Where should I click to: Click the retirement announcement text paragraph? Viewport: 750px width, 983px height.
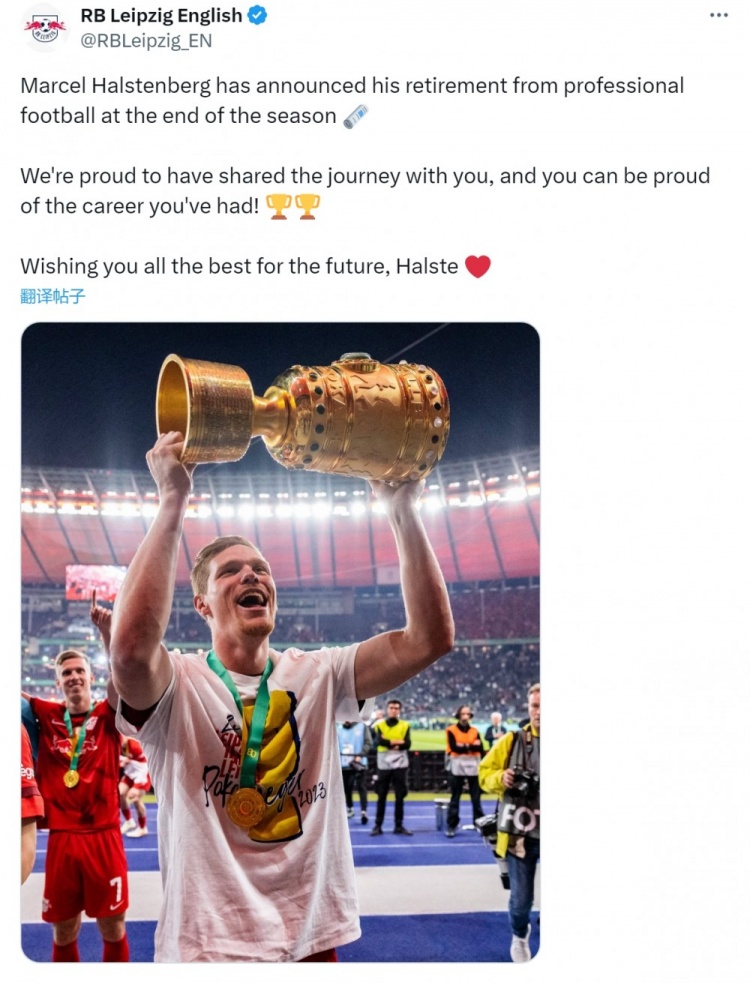pos(300,100)
